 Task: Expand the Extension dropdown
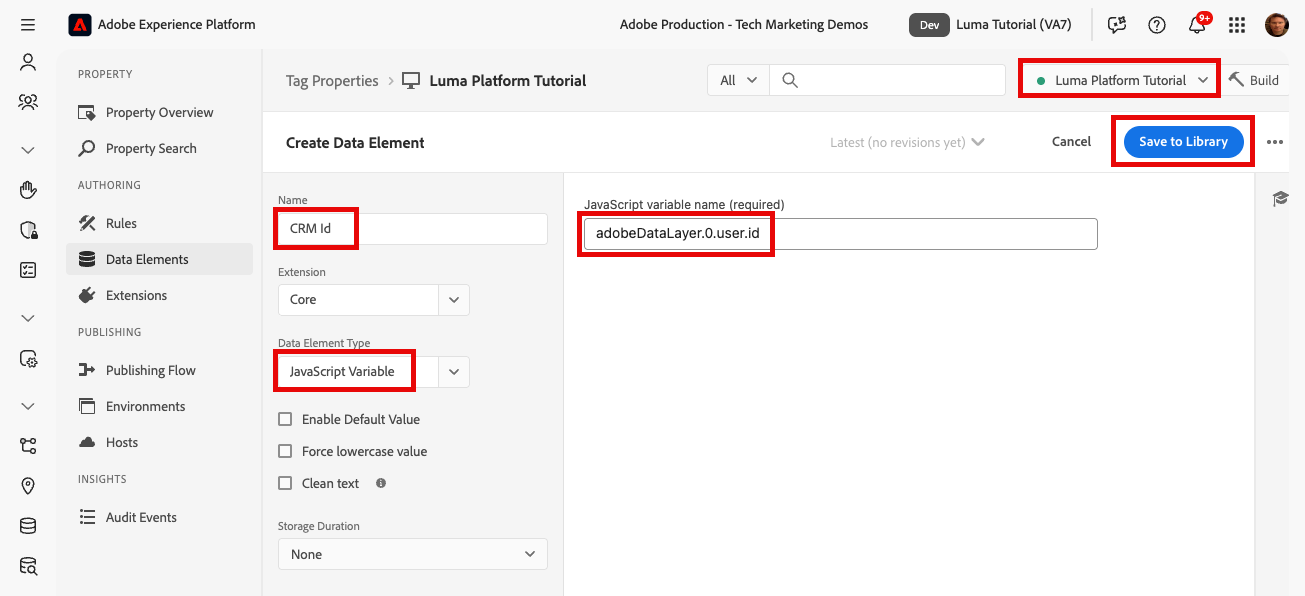(x=454, y=299)
